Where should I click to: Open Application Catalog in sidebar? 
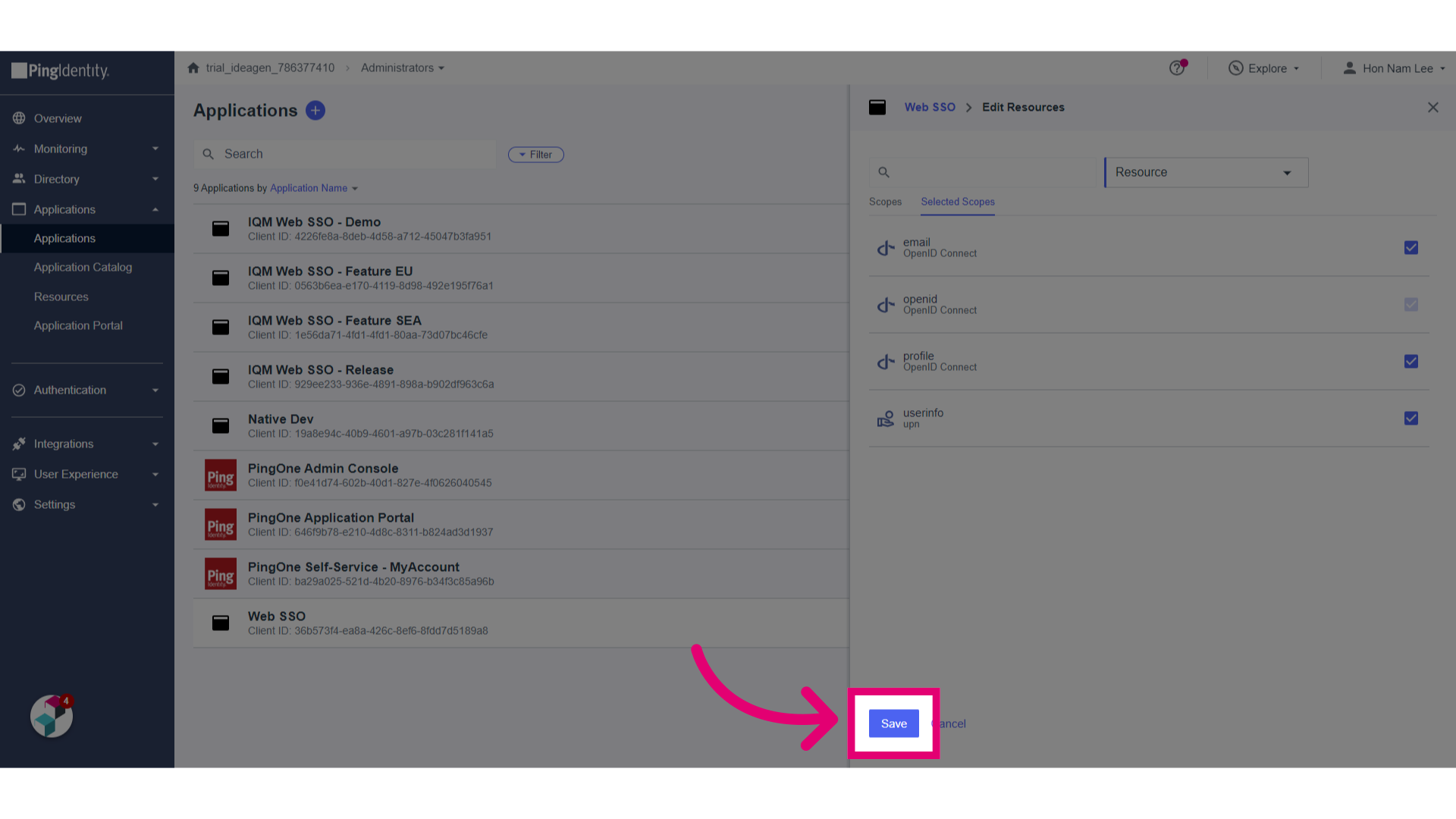83,267
